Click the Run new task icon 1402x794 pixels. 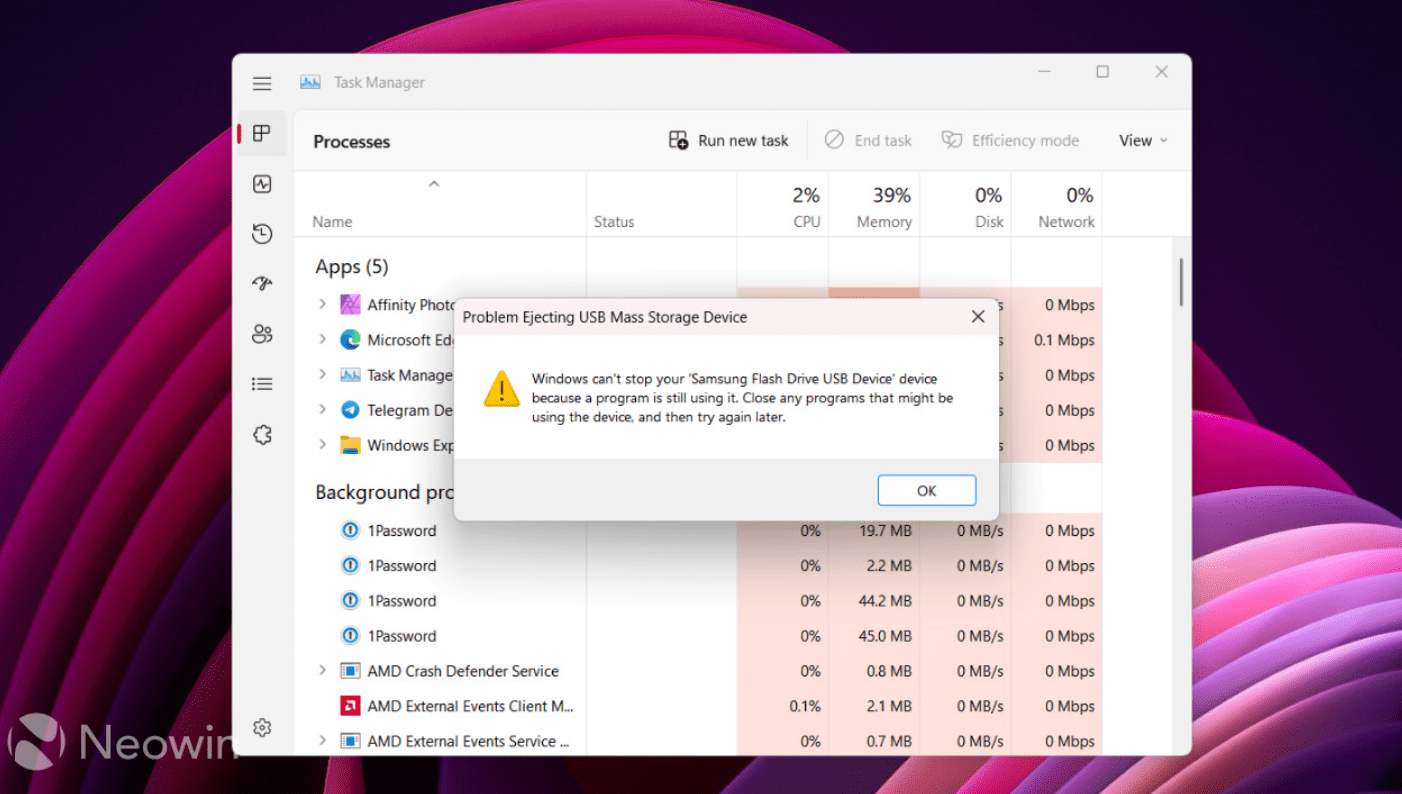click(x=678, y=140)
